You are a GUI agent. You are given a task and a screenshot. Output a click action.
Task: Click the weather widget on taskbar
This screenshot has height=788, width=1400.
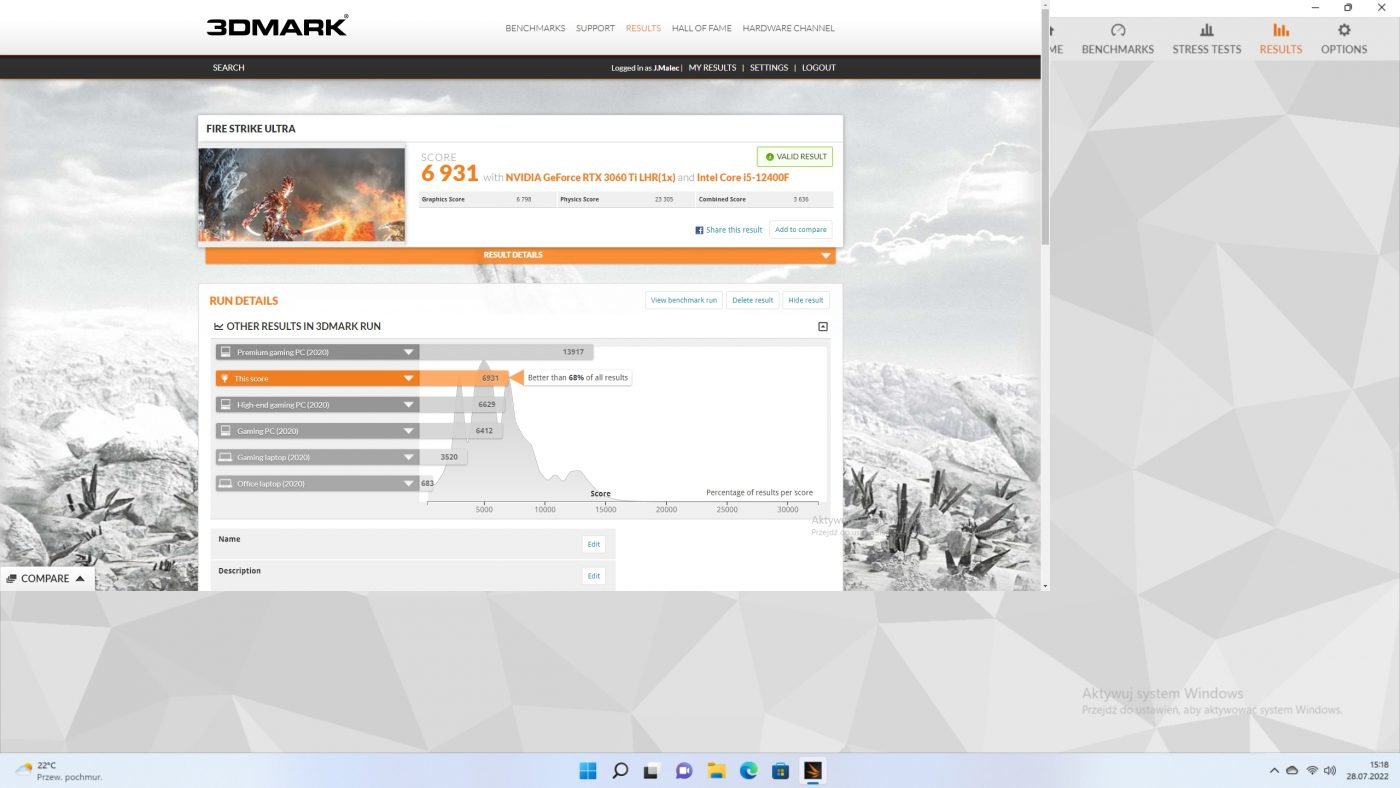(59, 771)
